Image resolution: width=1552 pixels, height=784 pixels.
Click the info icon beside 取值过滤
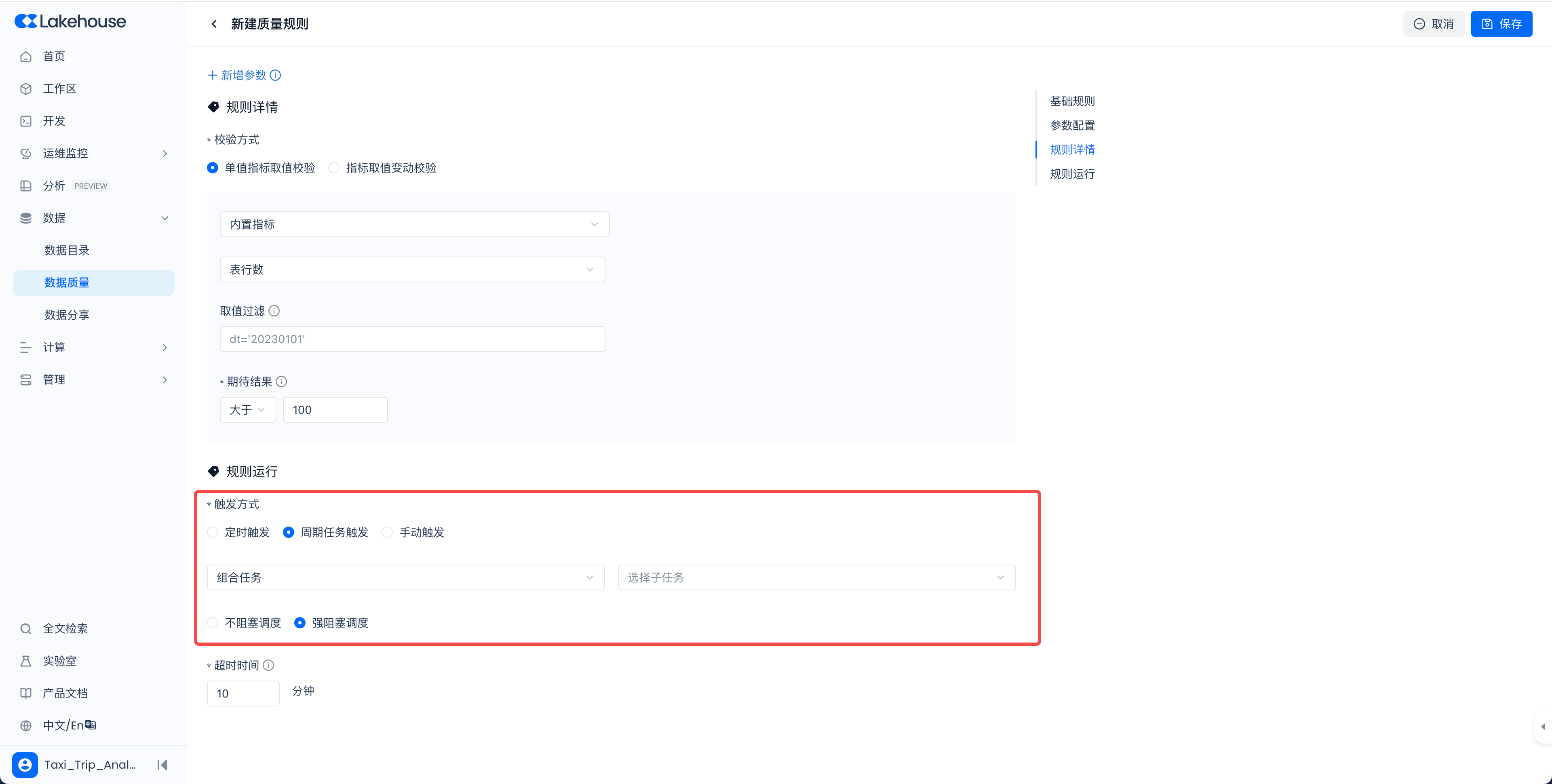coord(274,311)
